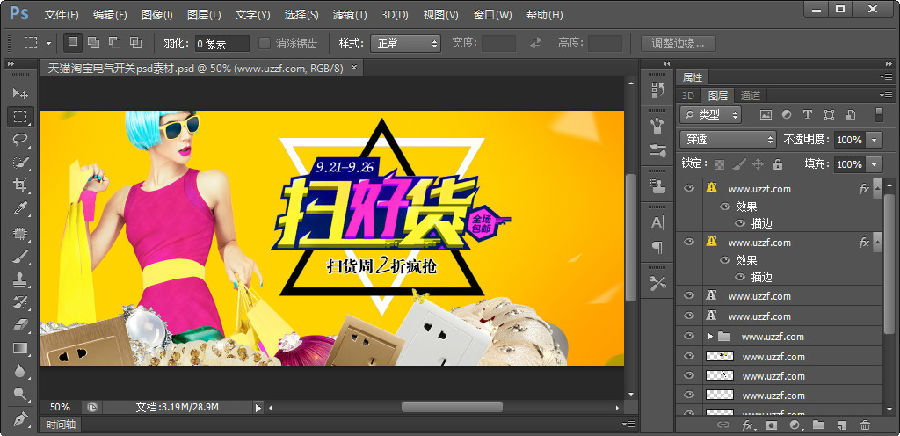The image size is (900, 436).
Task: Filter for adjustment layers icon
Action: point(786,115)
